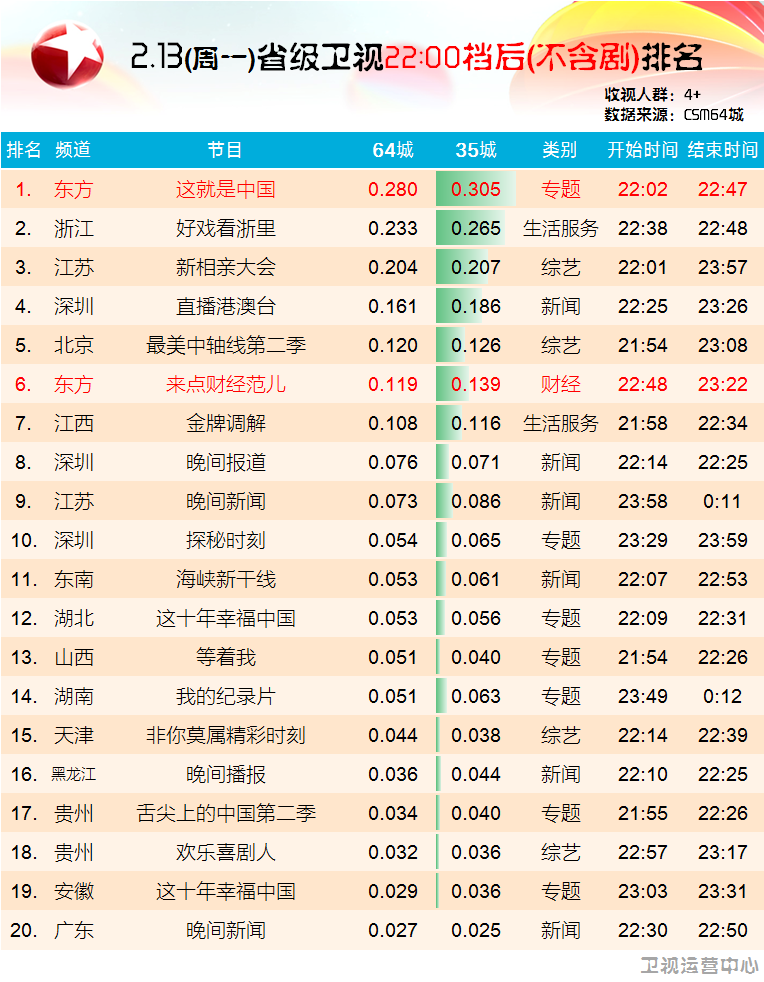Click the 数据来源 CSM64城 label

click(x=674, y=115)
